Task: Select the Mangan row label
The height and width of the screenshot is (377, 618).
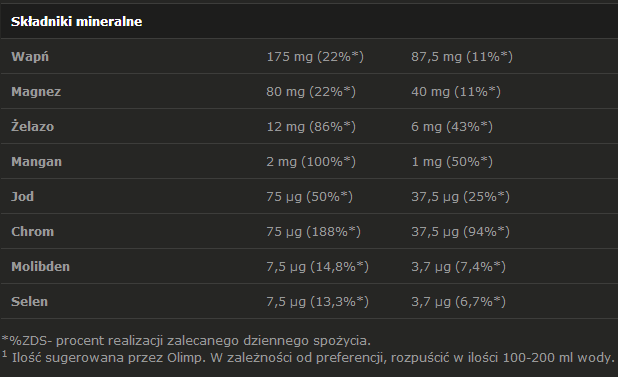Action: click(36, 162)
